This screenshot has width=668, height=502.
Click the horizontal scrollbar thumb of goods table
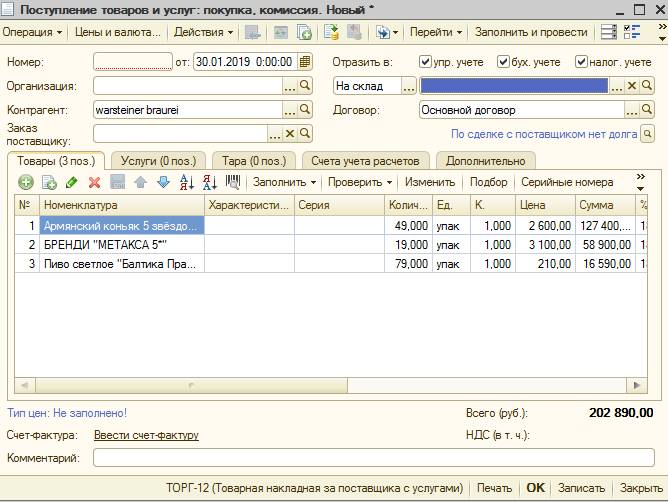click(191, 385)
